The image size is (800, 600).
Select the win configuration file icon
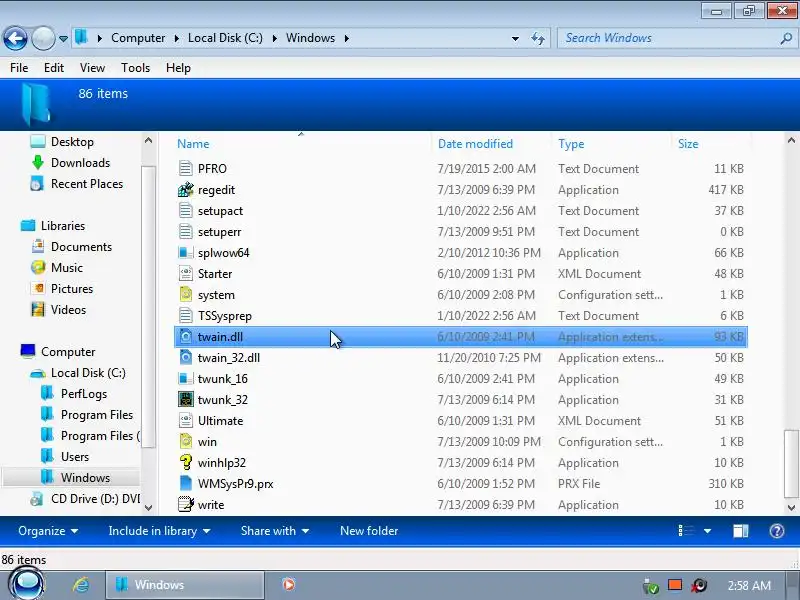186,441
